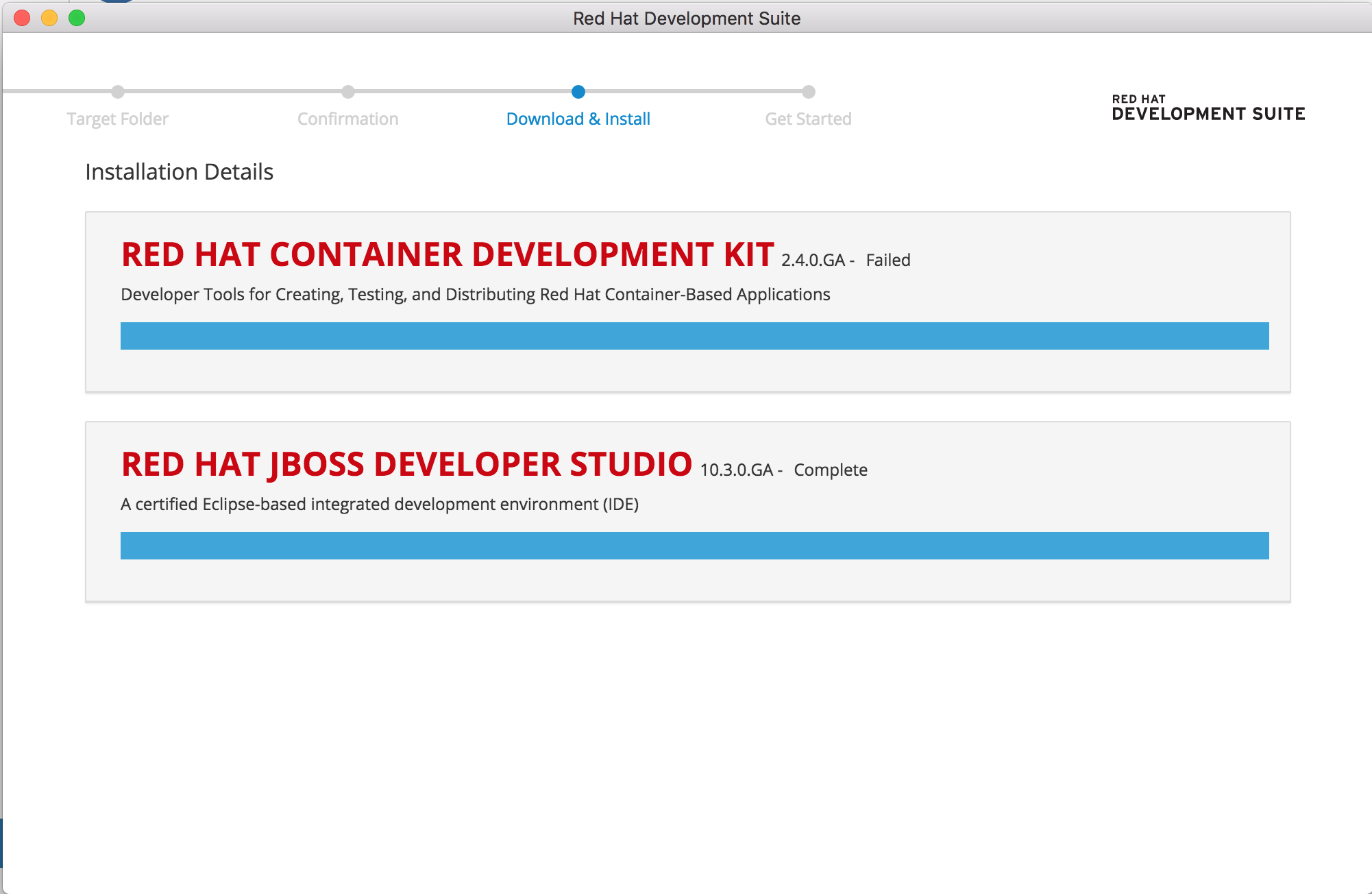This screenshot has width=1372, height=894.
Task: Click the Get Started step dot
Action: point(809,92)
